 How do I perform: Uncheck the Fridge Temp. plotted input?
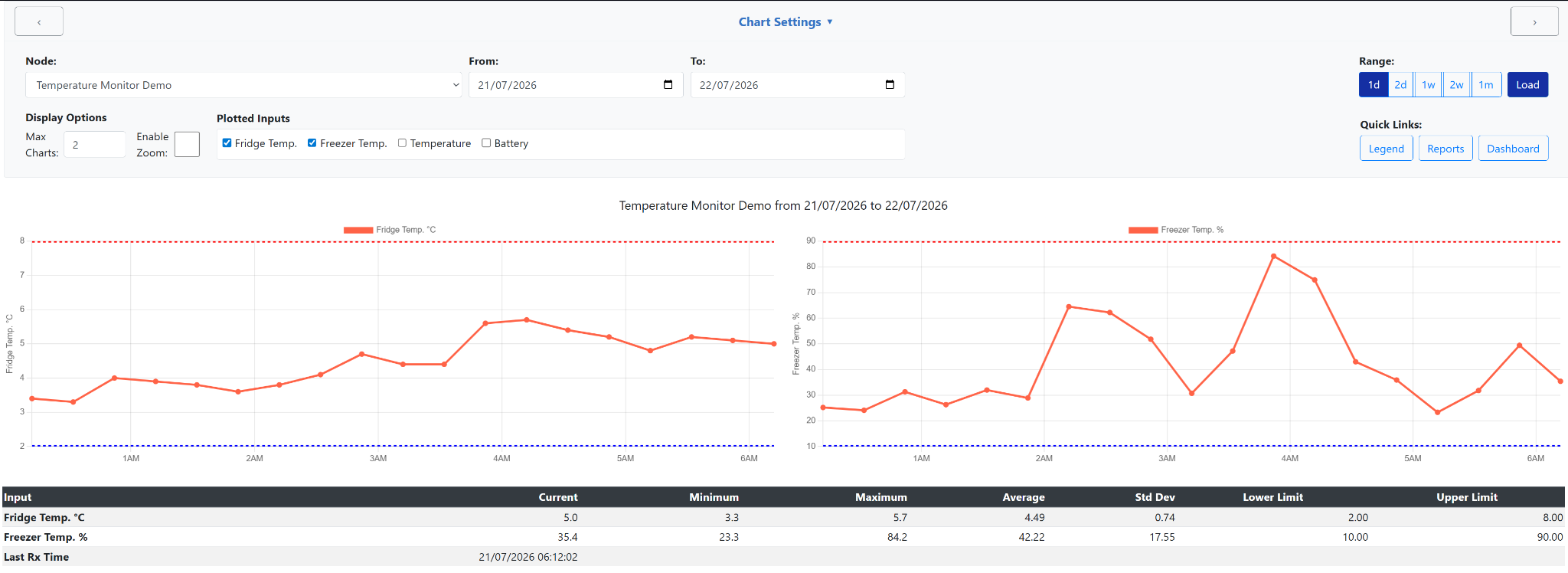(x=227, y=142)
